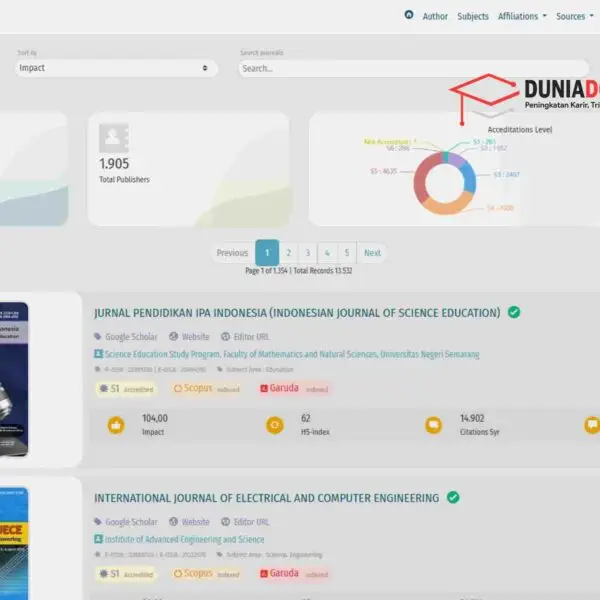Expand the Sources dropdown menu
600x600 pixels.
[575, 16]
